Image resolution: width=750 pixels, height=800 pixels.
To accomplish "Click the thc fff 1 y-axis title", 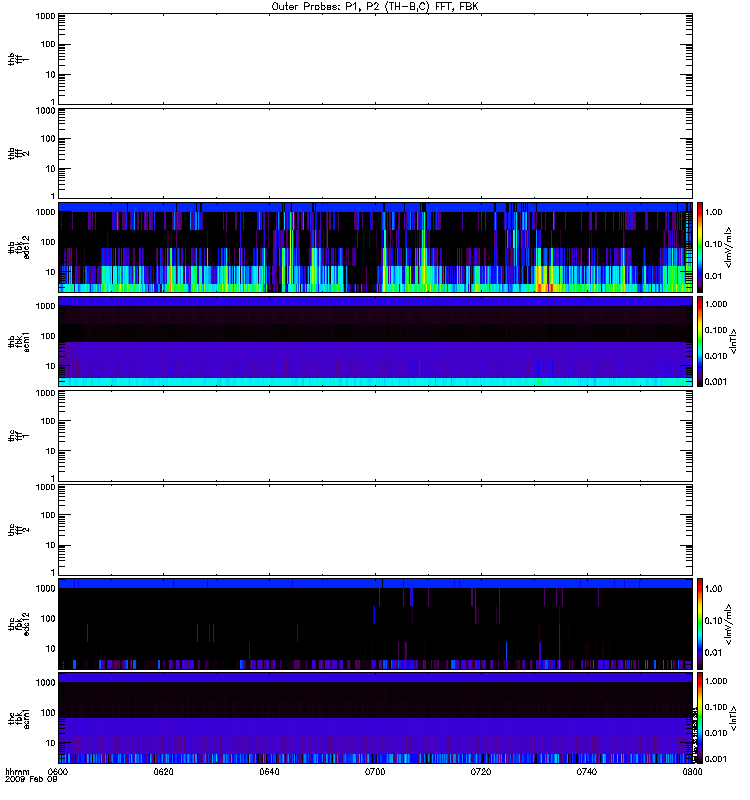I will click(x=18, y=436).
